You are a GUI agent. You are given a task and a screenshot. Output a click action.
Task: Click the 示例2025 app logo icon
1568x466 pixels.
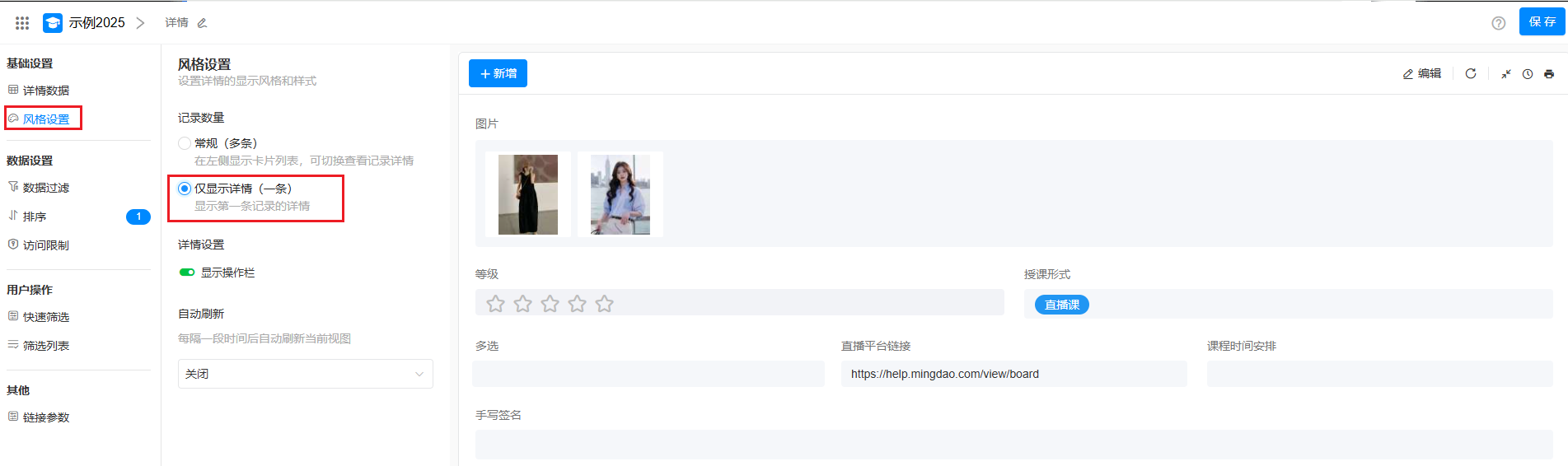[53, 23]
